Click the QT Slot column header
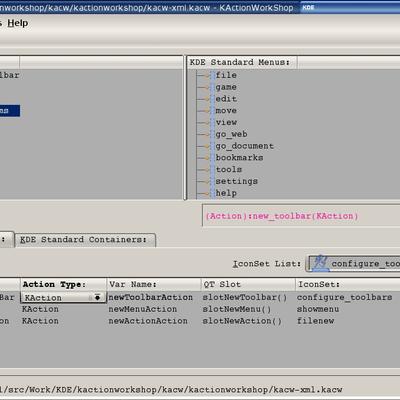Image resolution: width=400 pixels, height=400 pixels. click(x=248, y=285)
